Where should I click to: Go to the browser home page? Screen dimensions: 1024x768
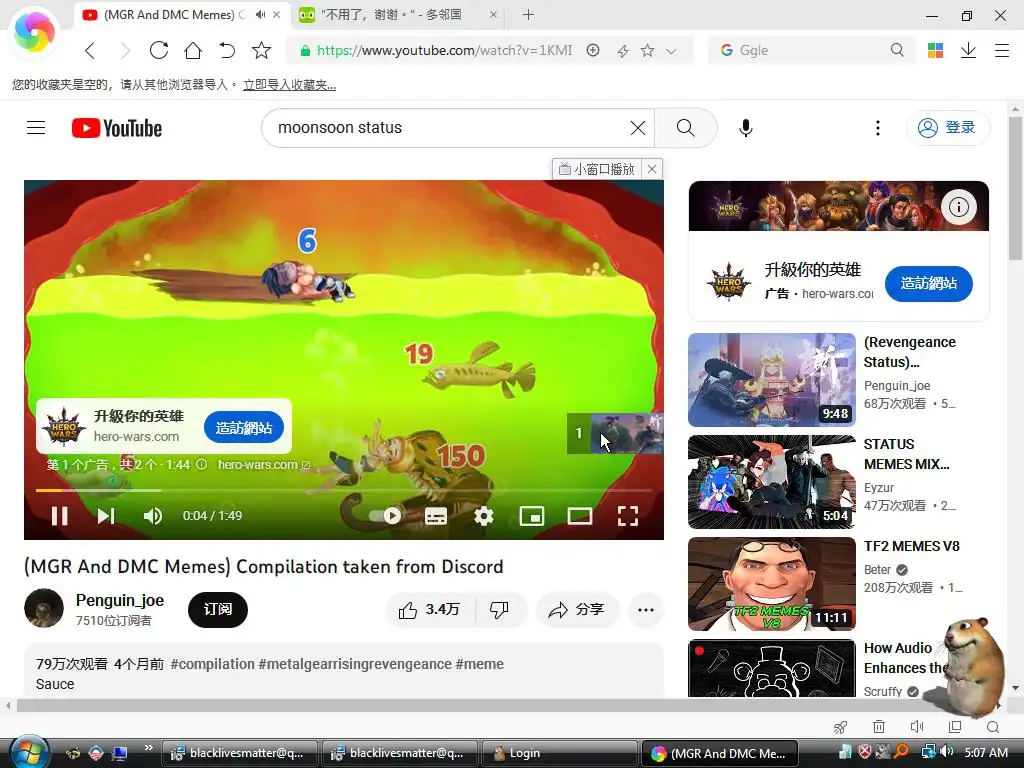tap(193, 50)
